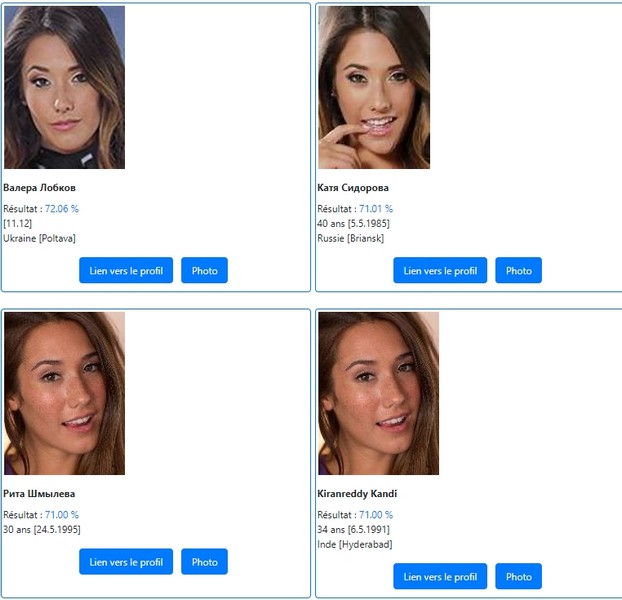Open profile link for Kiranreddy Kandi
Screen dimensions: 622x600
tap(440, 576)
